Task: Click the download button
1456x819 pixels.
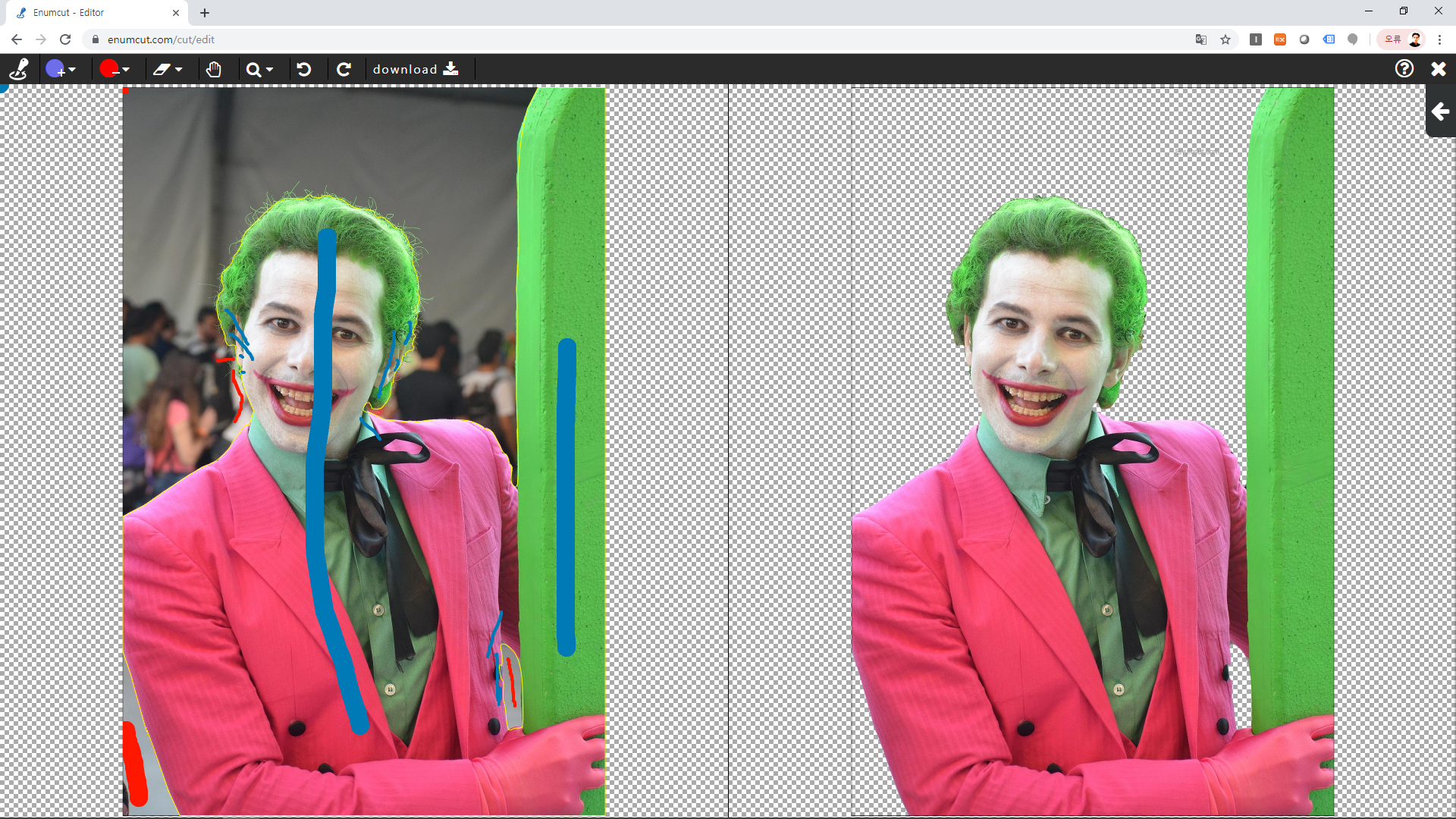Action: point(416,69)
